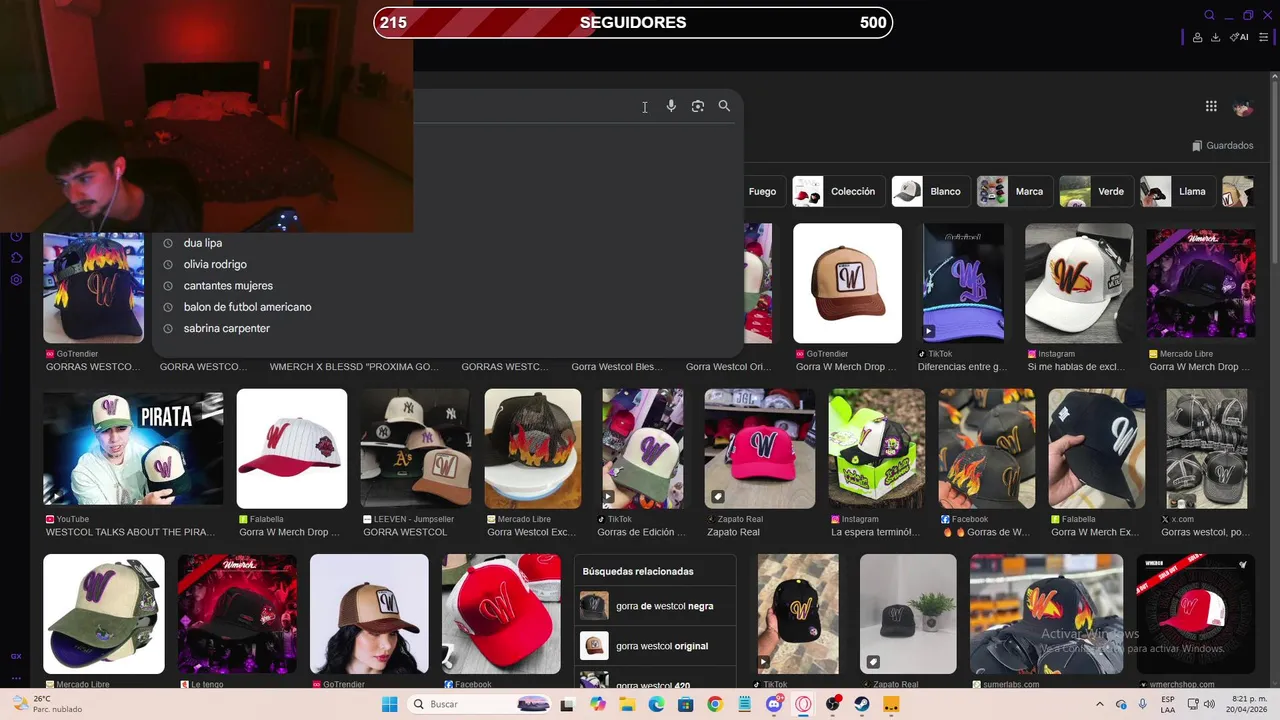The image size is (1280, 720).
Task: Launch Google Chrome from the taskbar
Action: [x=715, y=705]
